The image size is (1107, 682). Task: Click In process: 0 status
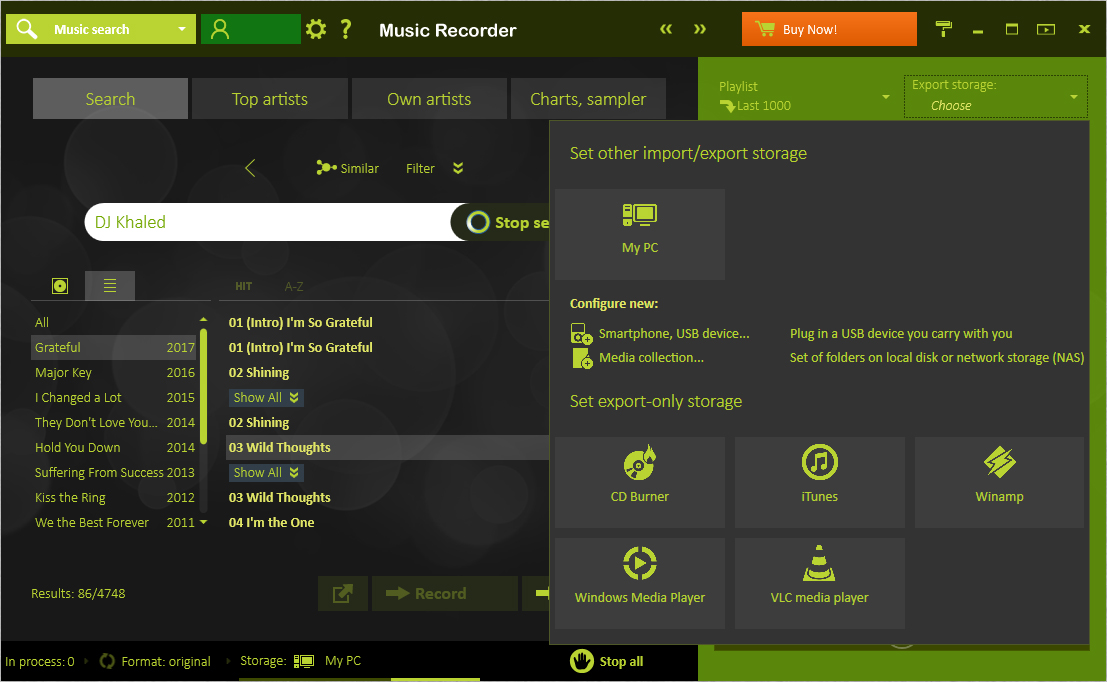point(40,662)
